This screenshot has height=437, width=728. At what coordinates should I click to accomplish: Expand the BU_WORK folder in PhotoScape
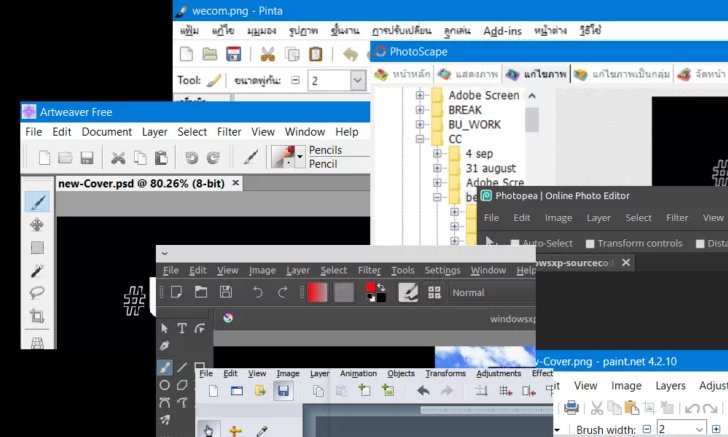click(420, 124)
